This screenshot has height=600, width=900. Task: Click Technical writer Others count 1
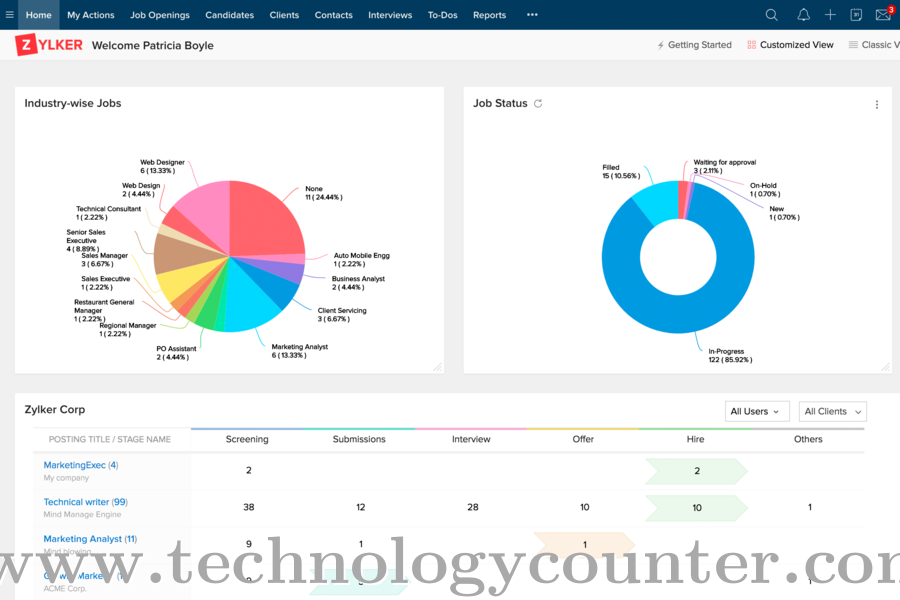coord(810,507)
